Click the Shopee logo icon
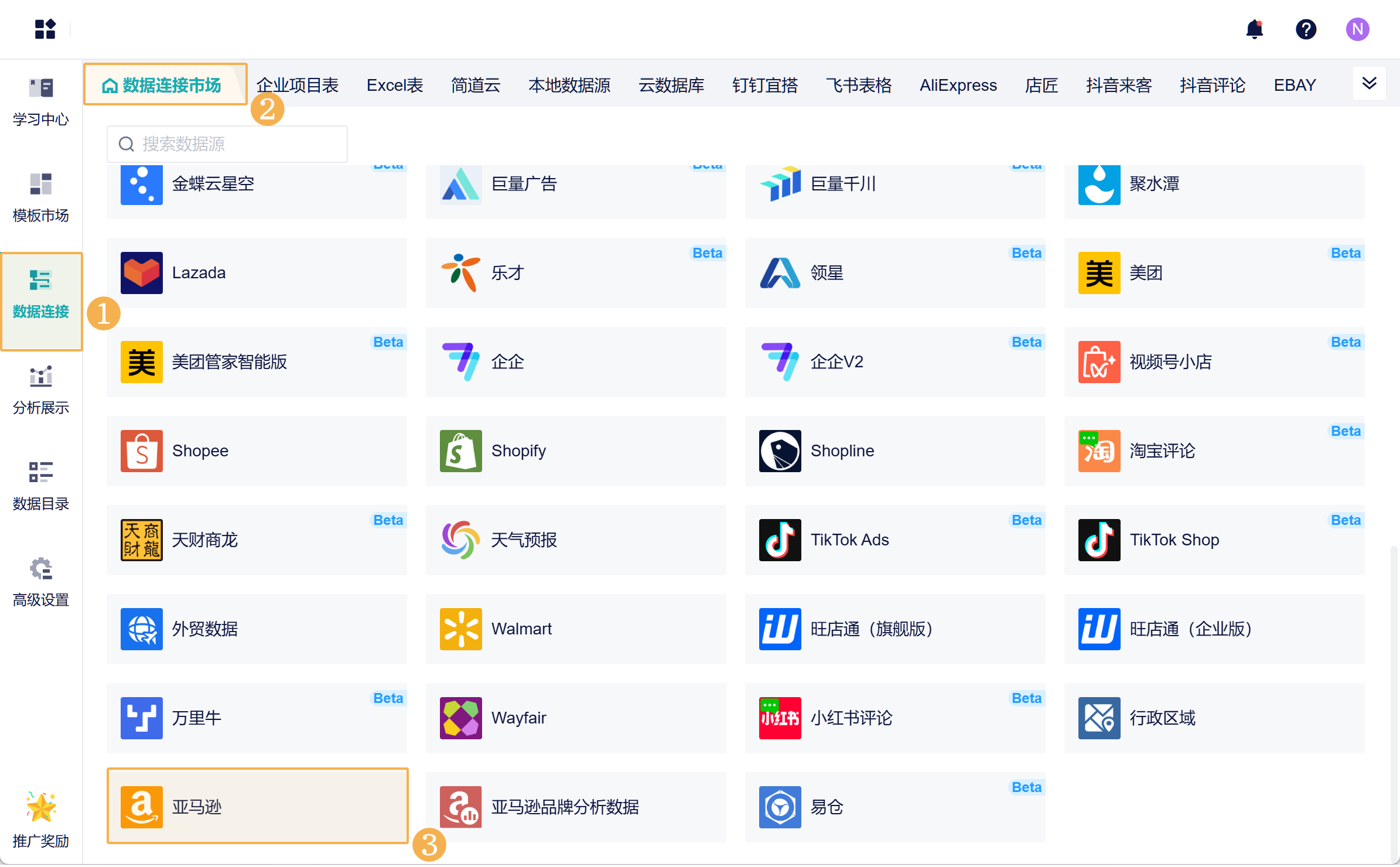Viewport: 1400px width, 867px height. [x=142, y=451]
